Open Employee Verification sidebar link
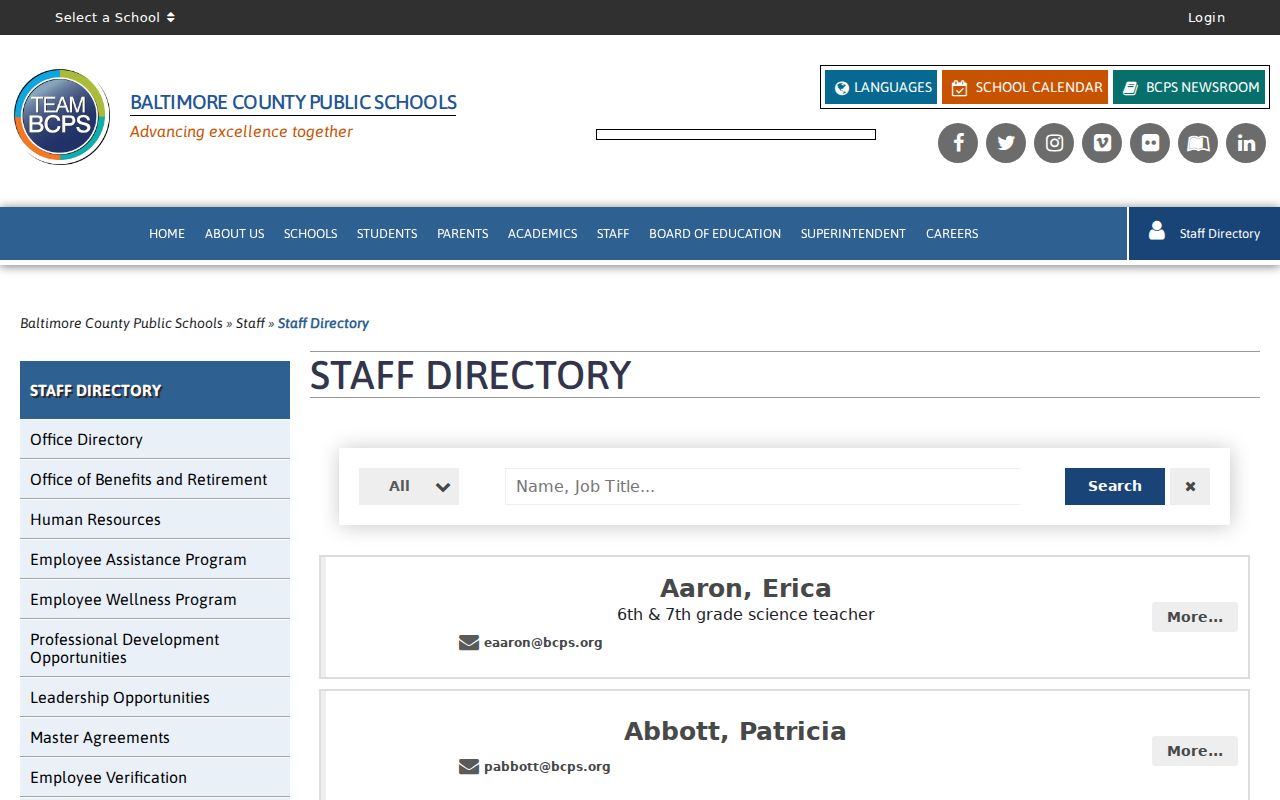Image resolution: width=1280 pixels, height=800 pixels. tap(155, 777)
